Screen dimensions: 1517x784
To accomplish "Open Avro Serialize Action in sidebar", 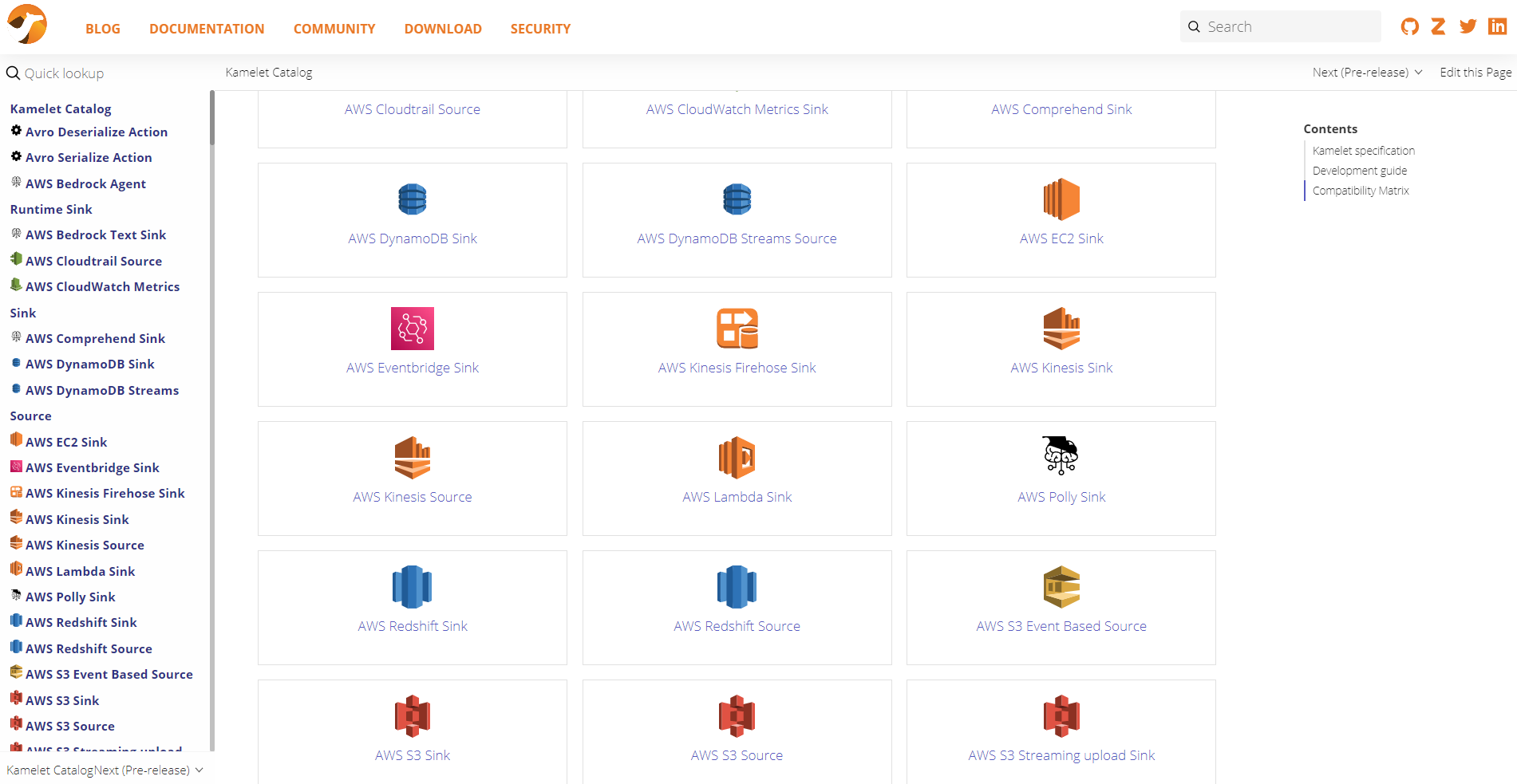I will pyautogui.click(x=89, y=157).
